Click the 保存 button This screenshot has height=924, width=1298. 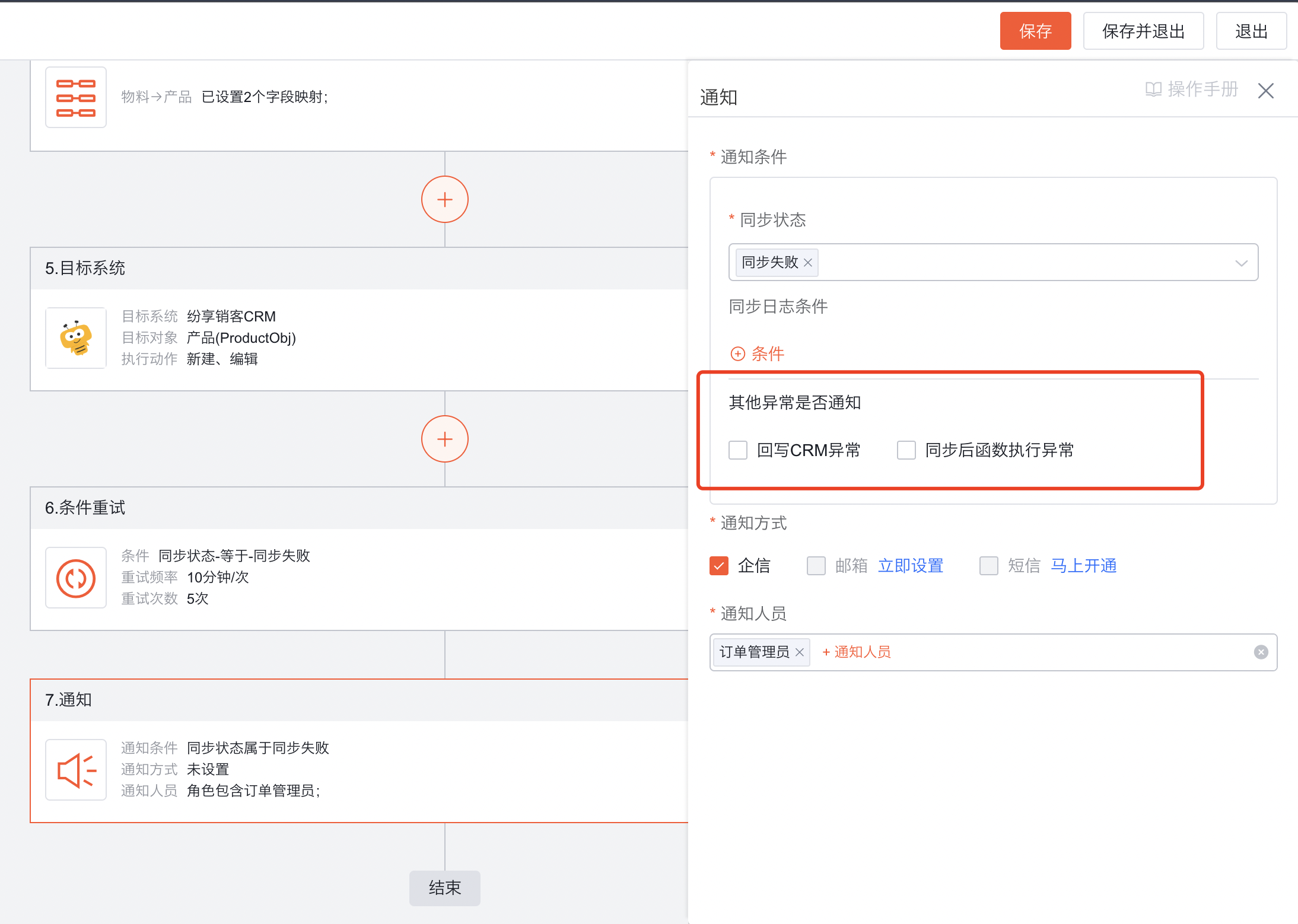(1035, 30)
